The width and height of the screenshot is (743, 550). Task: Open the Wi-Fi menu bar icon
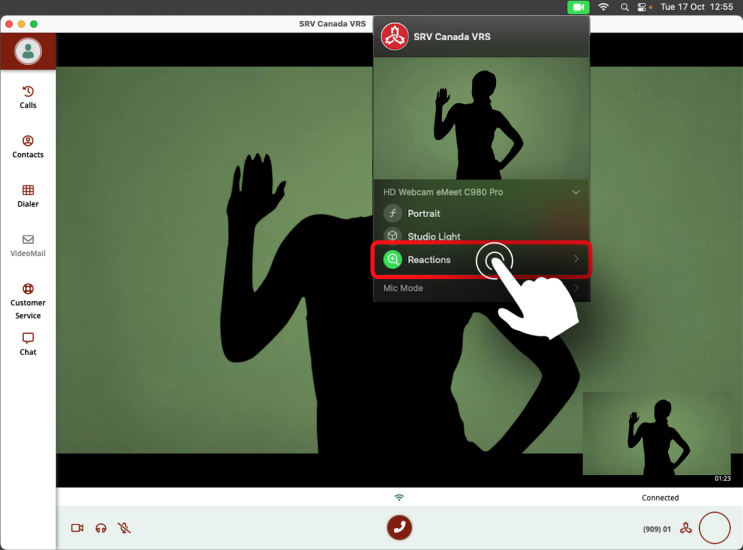tap(603, 7)
